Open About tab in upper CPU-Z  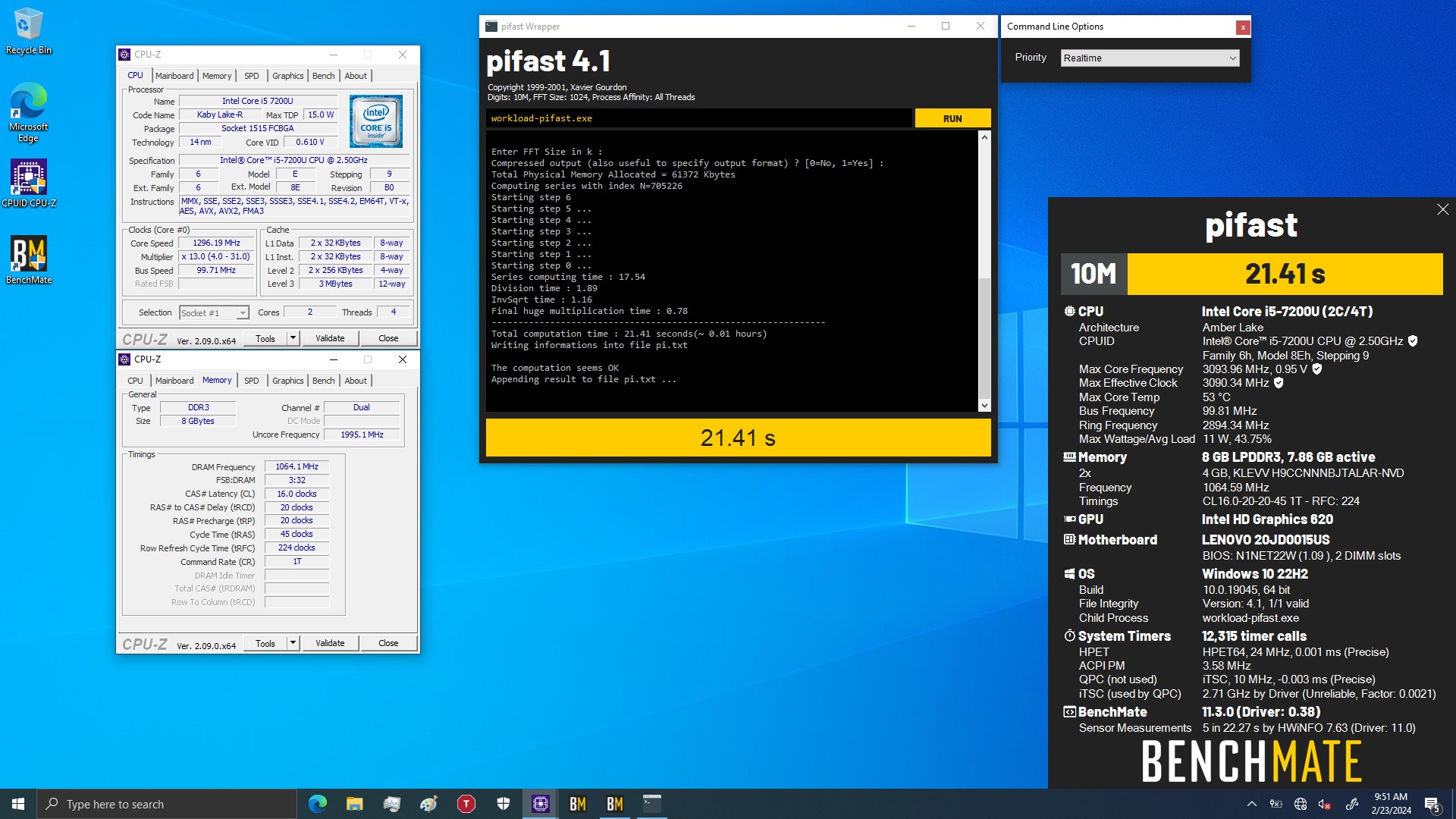pos(356,76)
